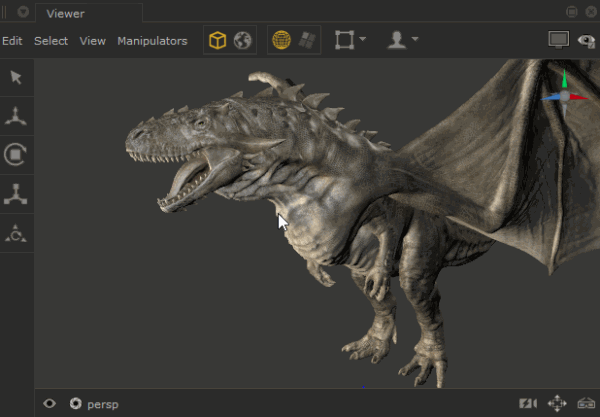Screen dimensions: 600x417
Task: Toggle the monitor display icon at top right
Action: pos(558,40)
